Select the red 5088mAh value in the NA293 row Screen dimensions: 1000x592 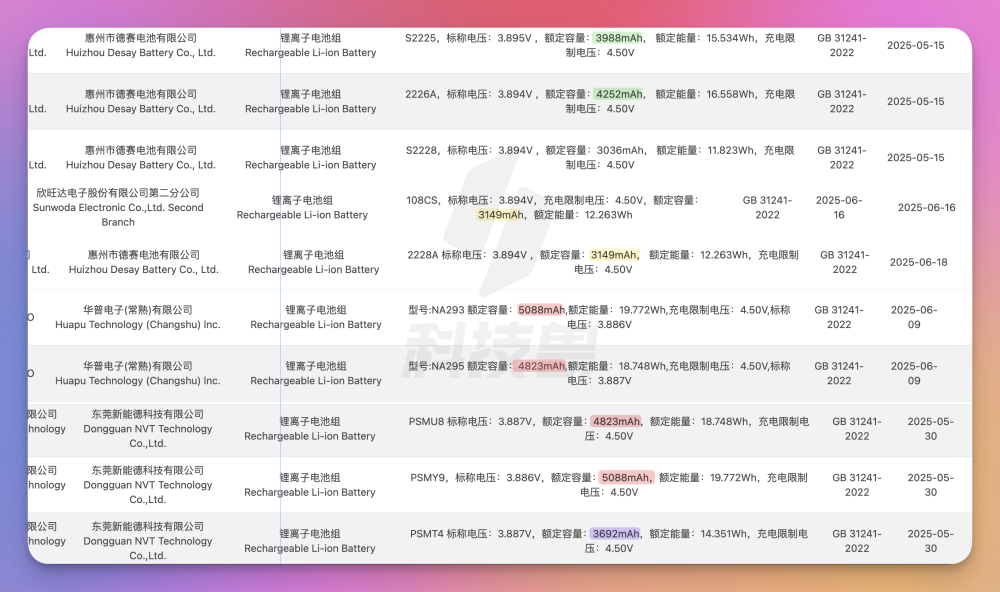coord(541,310)
